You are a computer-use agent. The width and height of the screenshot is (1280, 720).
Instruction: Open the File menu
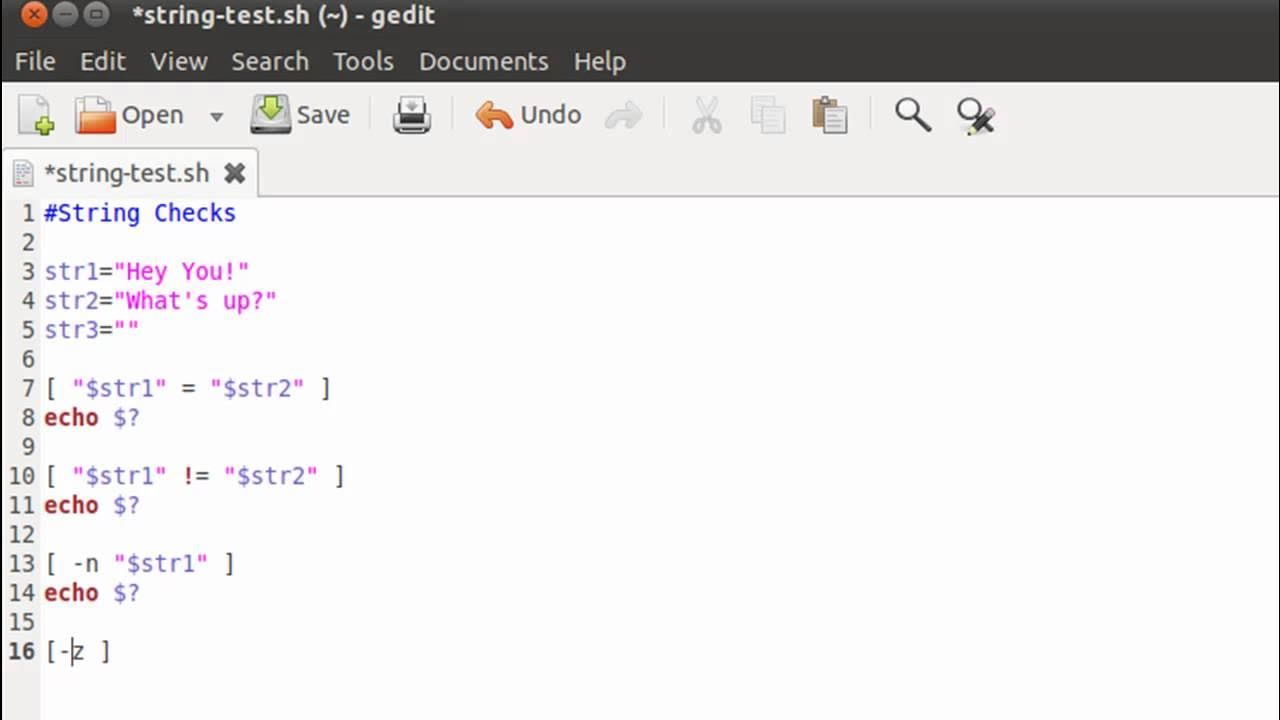[35, 61]
